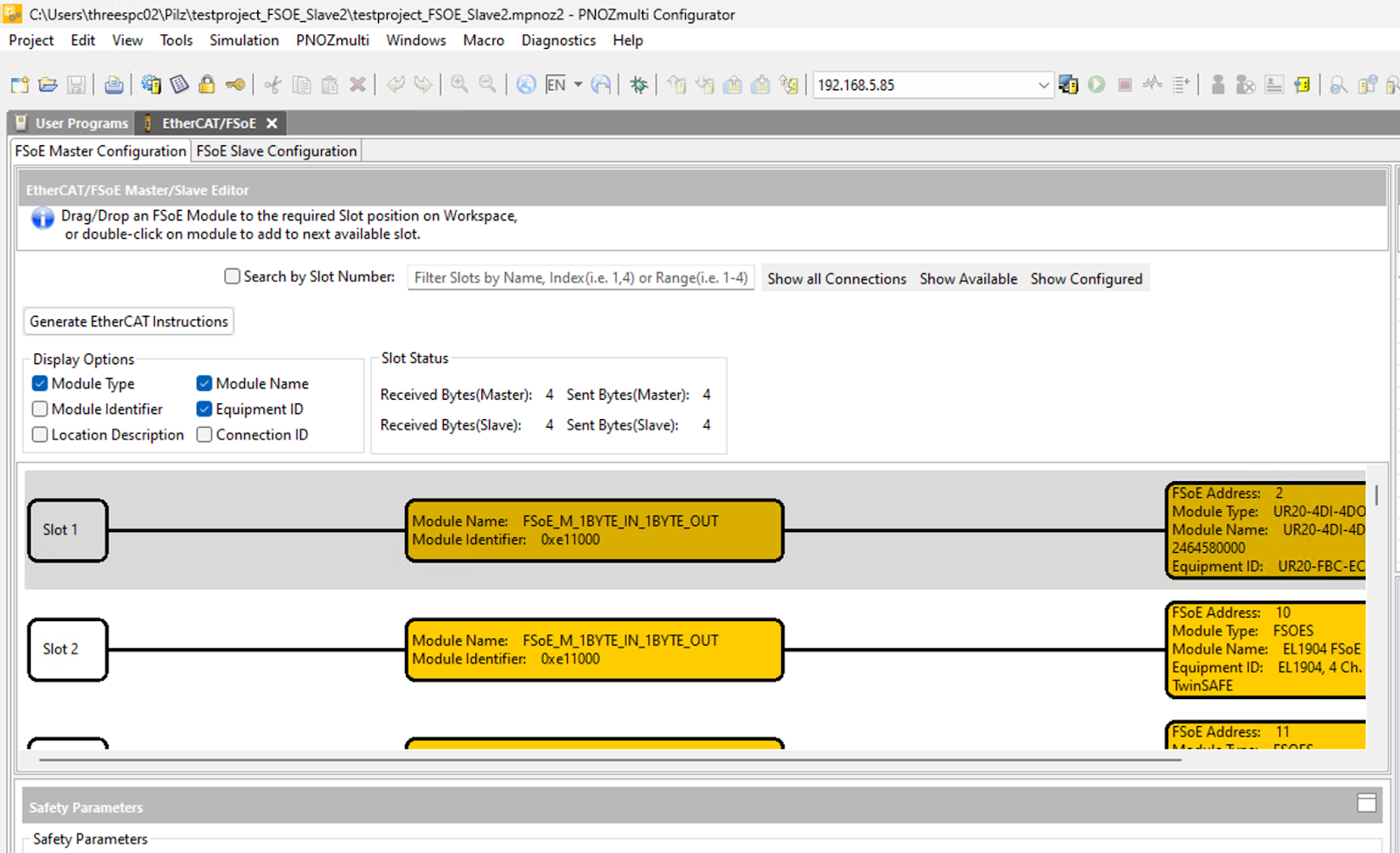Viewport: 1400px width, 853px height.
Task: Open the Diagnostics menu
Action: [558, 40]
